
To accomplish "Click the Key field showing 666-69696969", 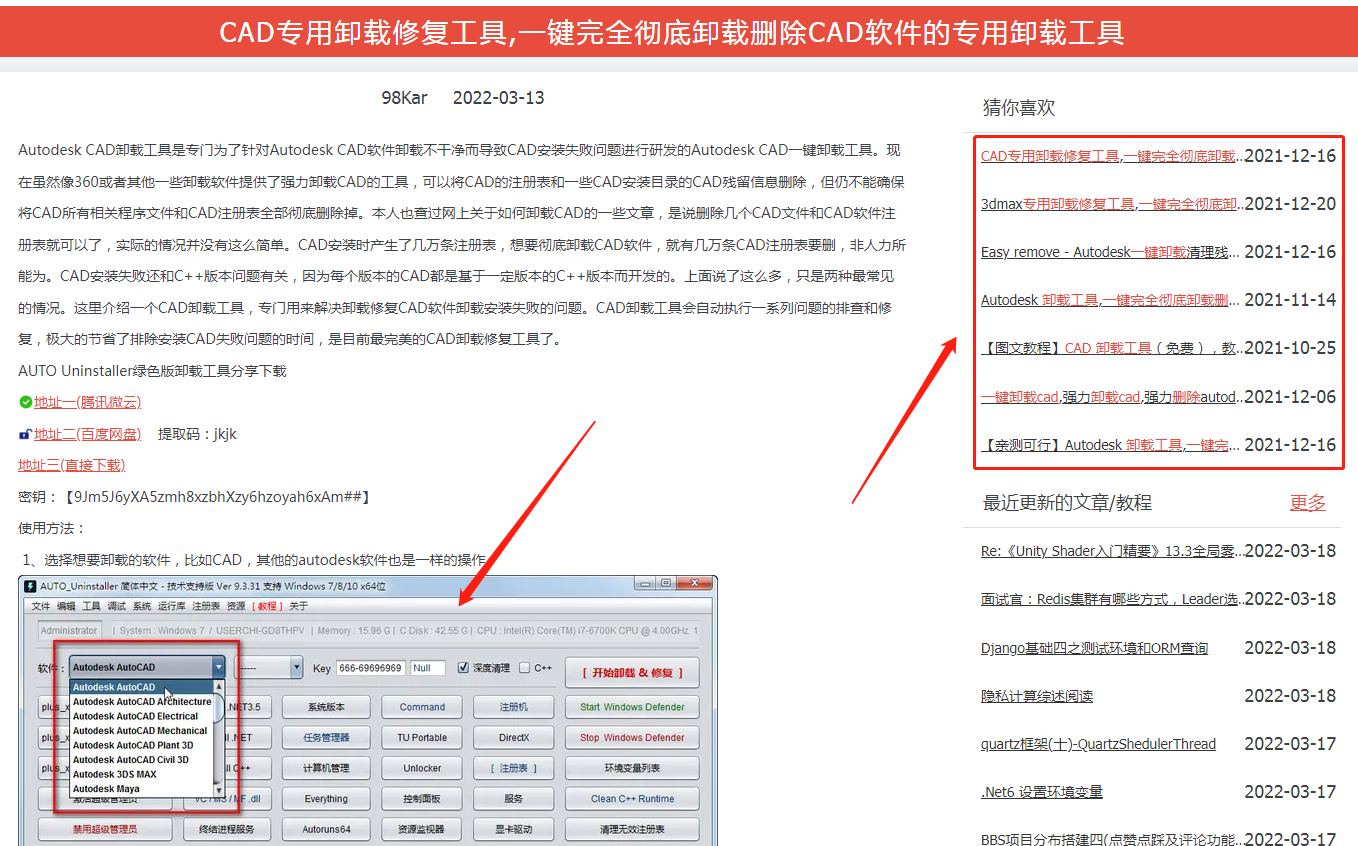I will (x=370, y=668).
